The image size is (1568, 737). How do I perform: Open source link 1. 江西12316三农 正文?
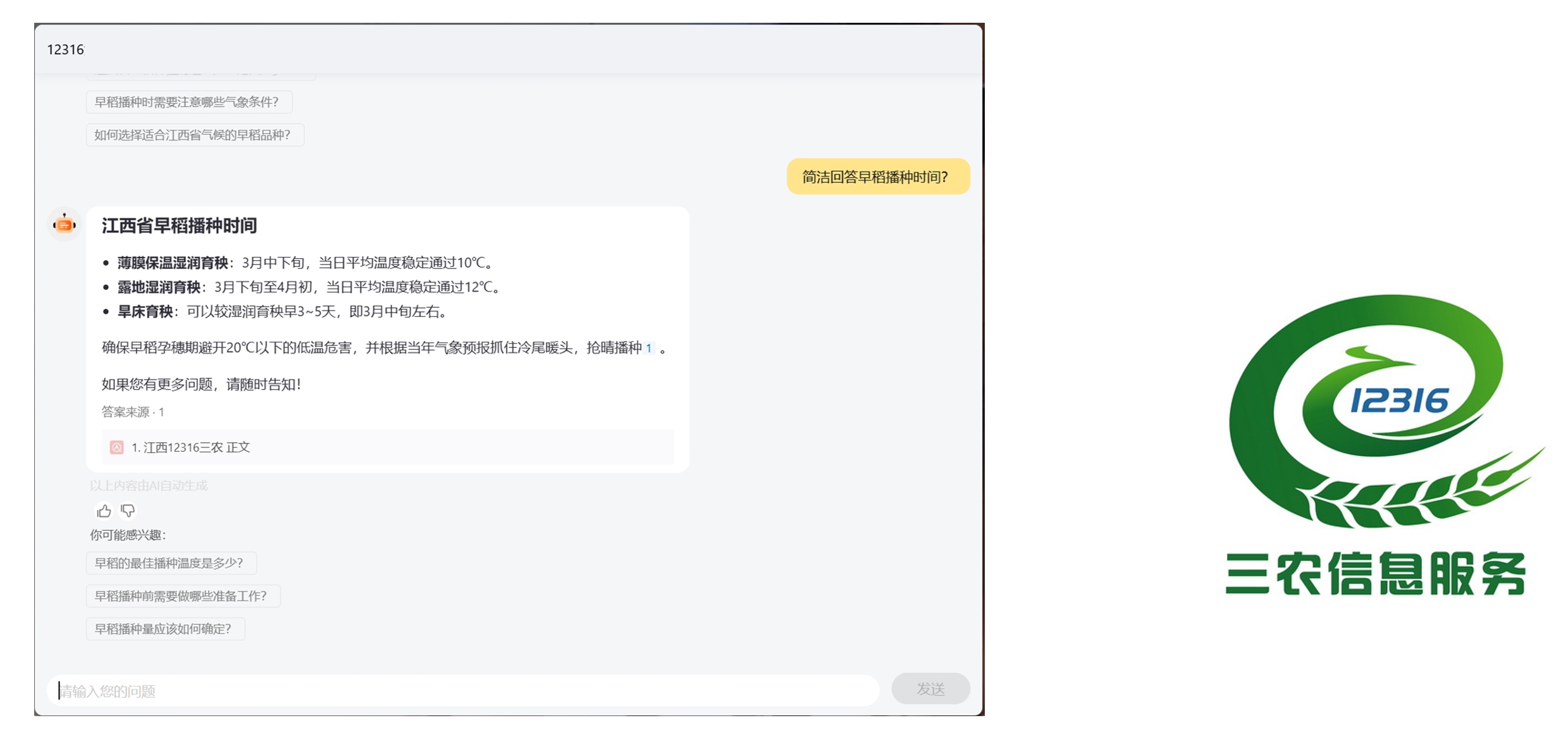tap(387, 447)
